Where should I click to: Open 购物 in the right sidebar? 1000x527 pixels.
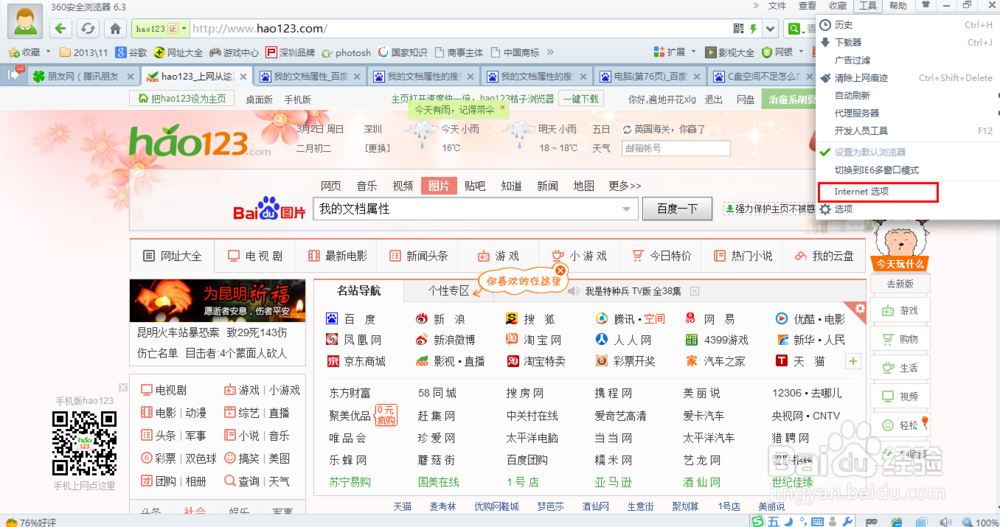(x=900, y=339)
